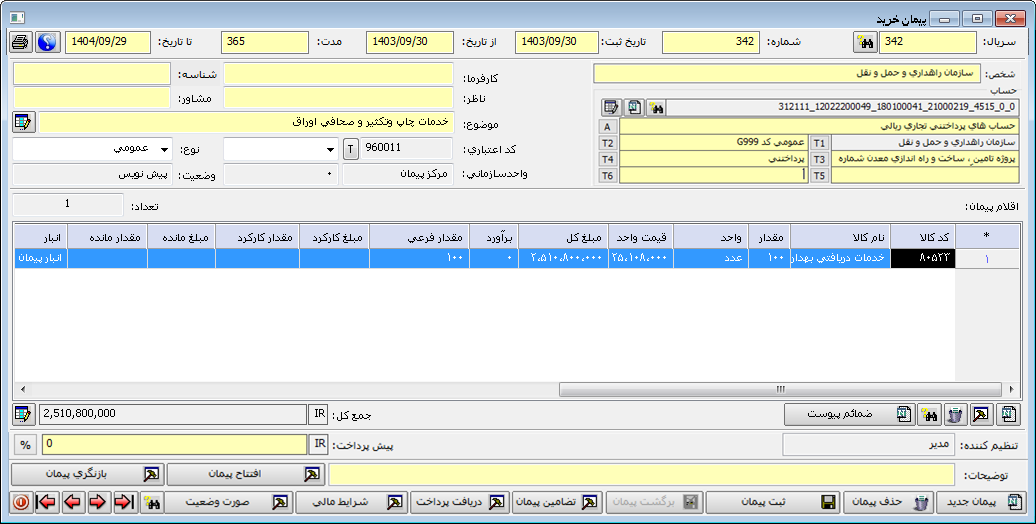Click the blue globe icon beside the printer
1036x524 pixels.
tap(46, 42)
